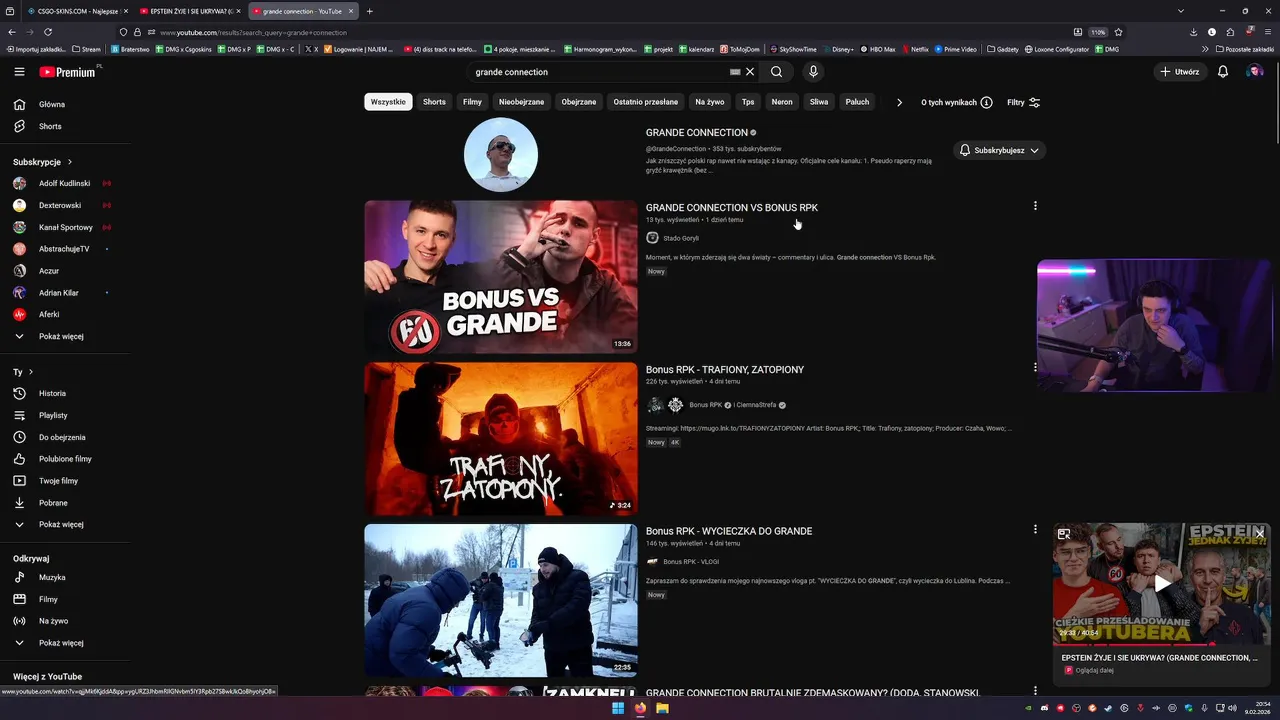The height and width of the screenshot is (720, 1280).
Task: Select the Shorts filter chip
Action: click(x=434, y=102)
